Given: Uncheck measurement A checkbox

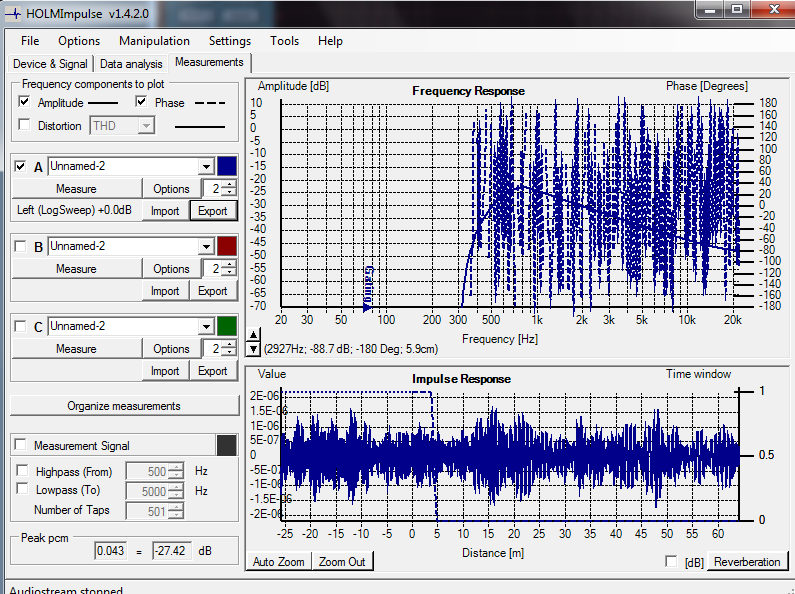Looking at the screenshot, I should pos(20,166).
